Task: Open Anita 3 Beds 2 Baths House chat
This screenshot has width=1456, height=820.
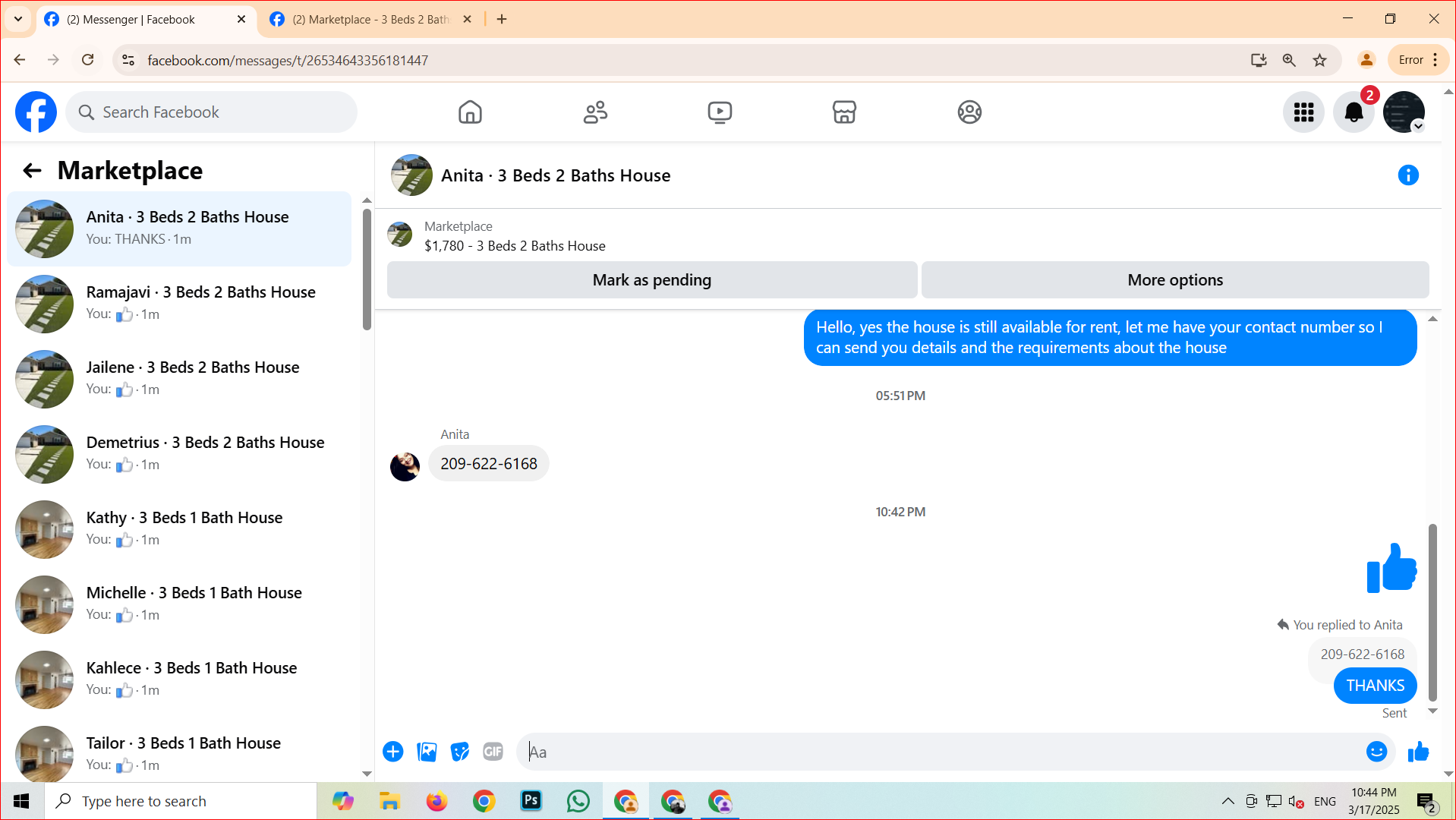Action: (x=179, y=229)
